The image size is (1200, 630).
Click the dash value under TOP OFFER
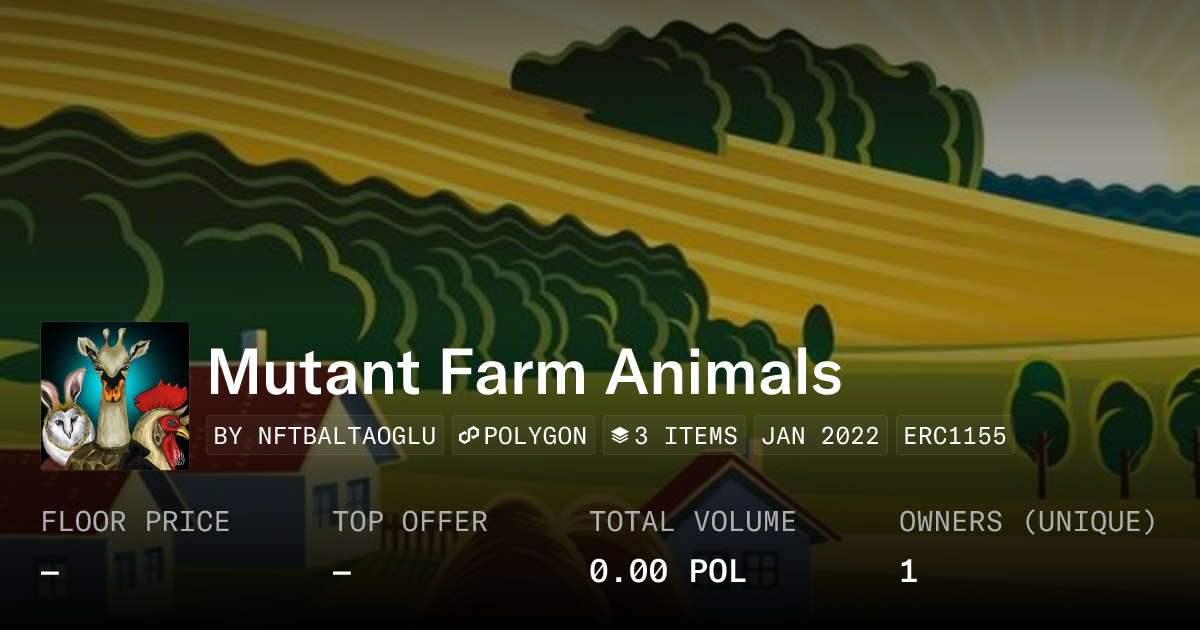[341, 572]
